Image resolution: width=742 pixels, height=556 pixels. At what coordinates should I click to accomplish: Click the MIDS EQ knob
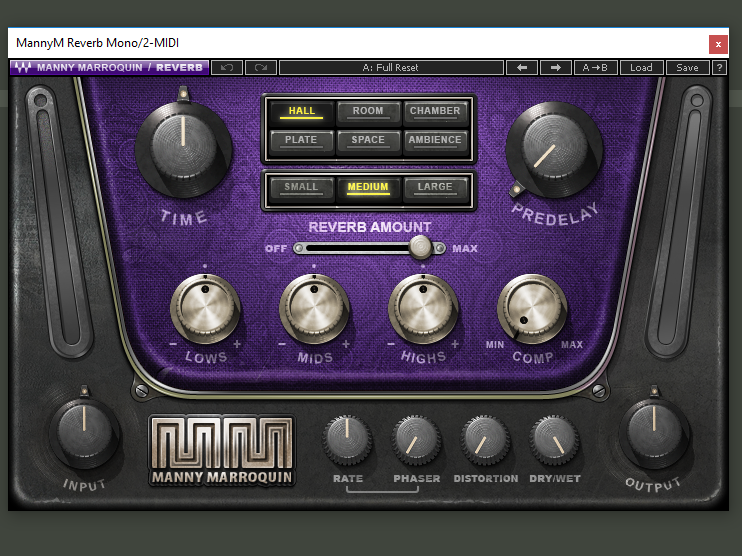(314, 308)
